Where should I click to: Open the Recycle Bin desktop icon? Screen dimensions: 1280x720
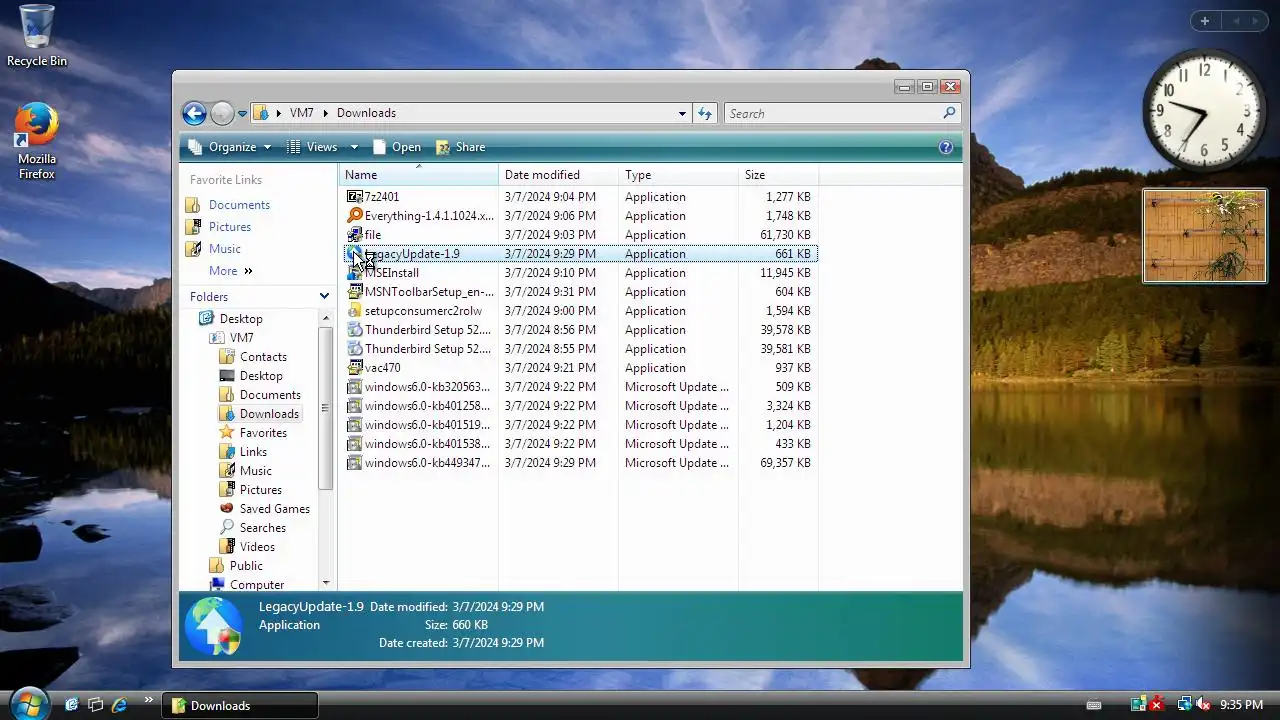click(37, 36)
